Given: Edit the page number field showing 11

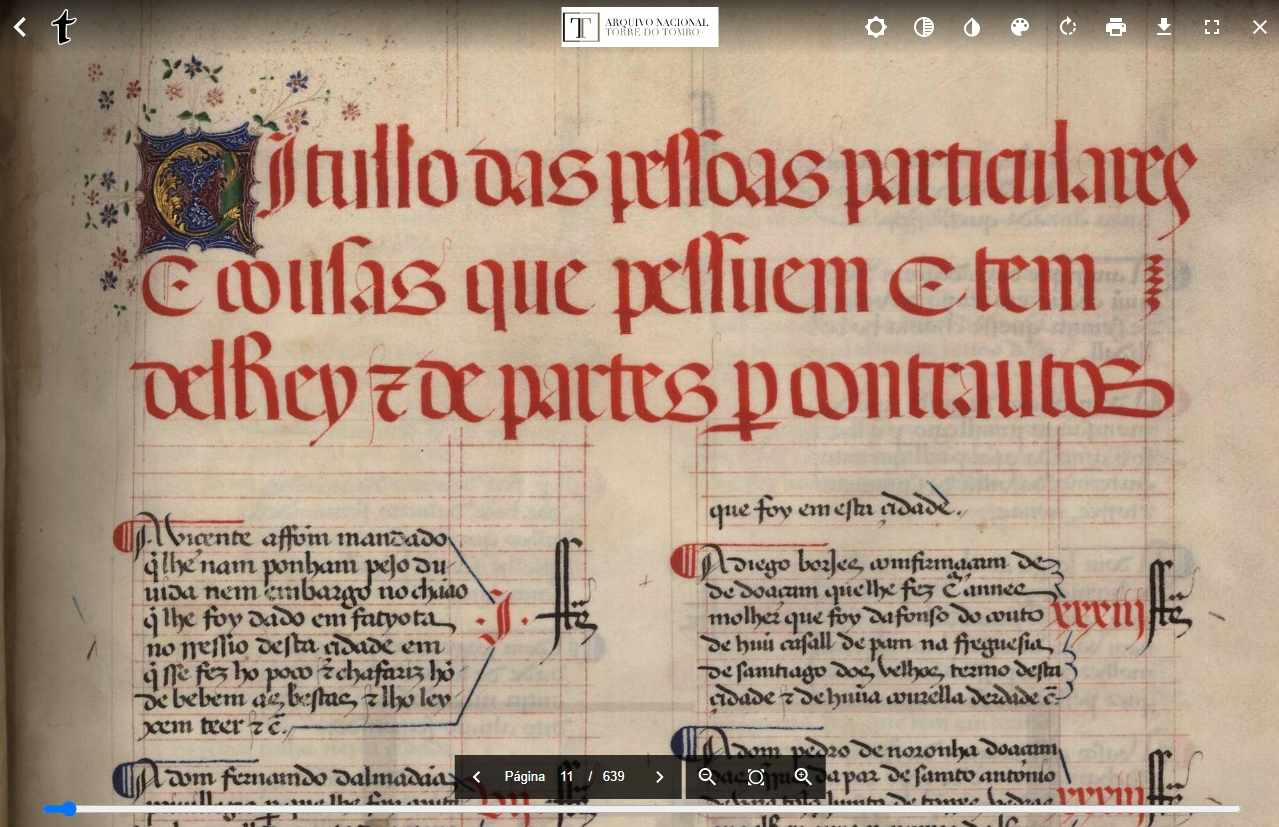Looking at the screenshot, I should pos(567,777).
